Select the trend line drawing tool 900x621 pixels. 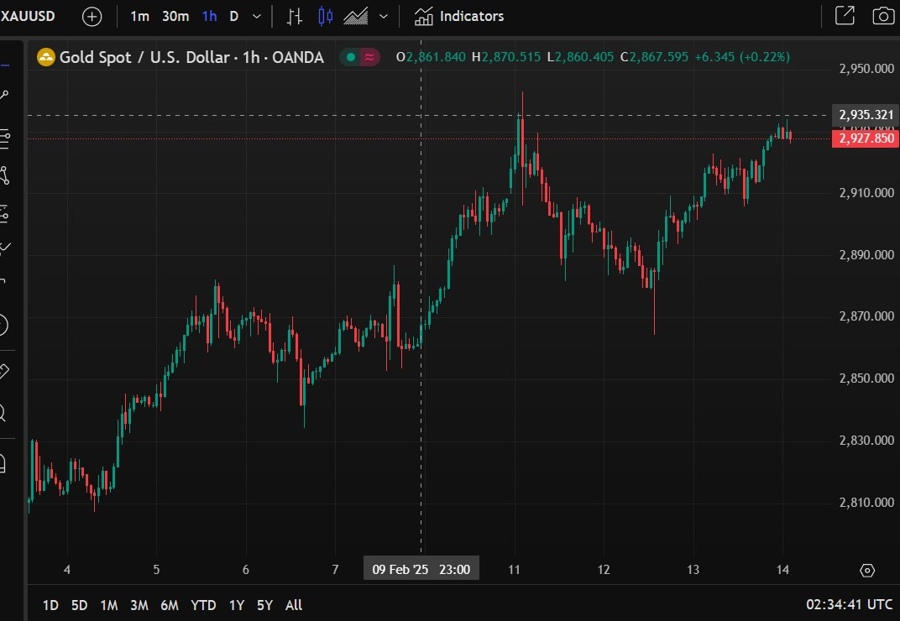[x=4, y=95]
